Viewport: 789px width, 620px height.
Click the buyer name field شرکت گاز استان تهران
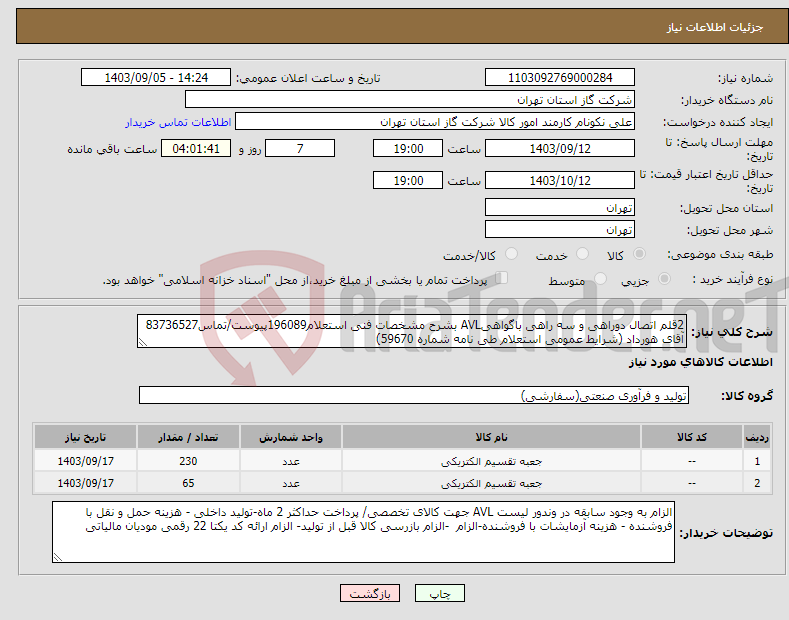[410, 100]
